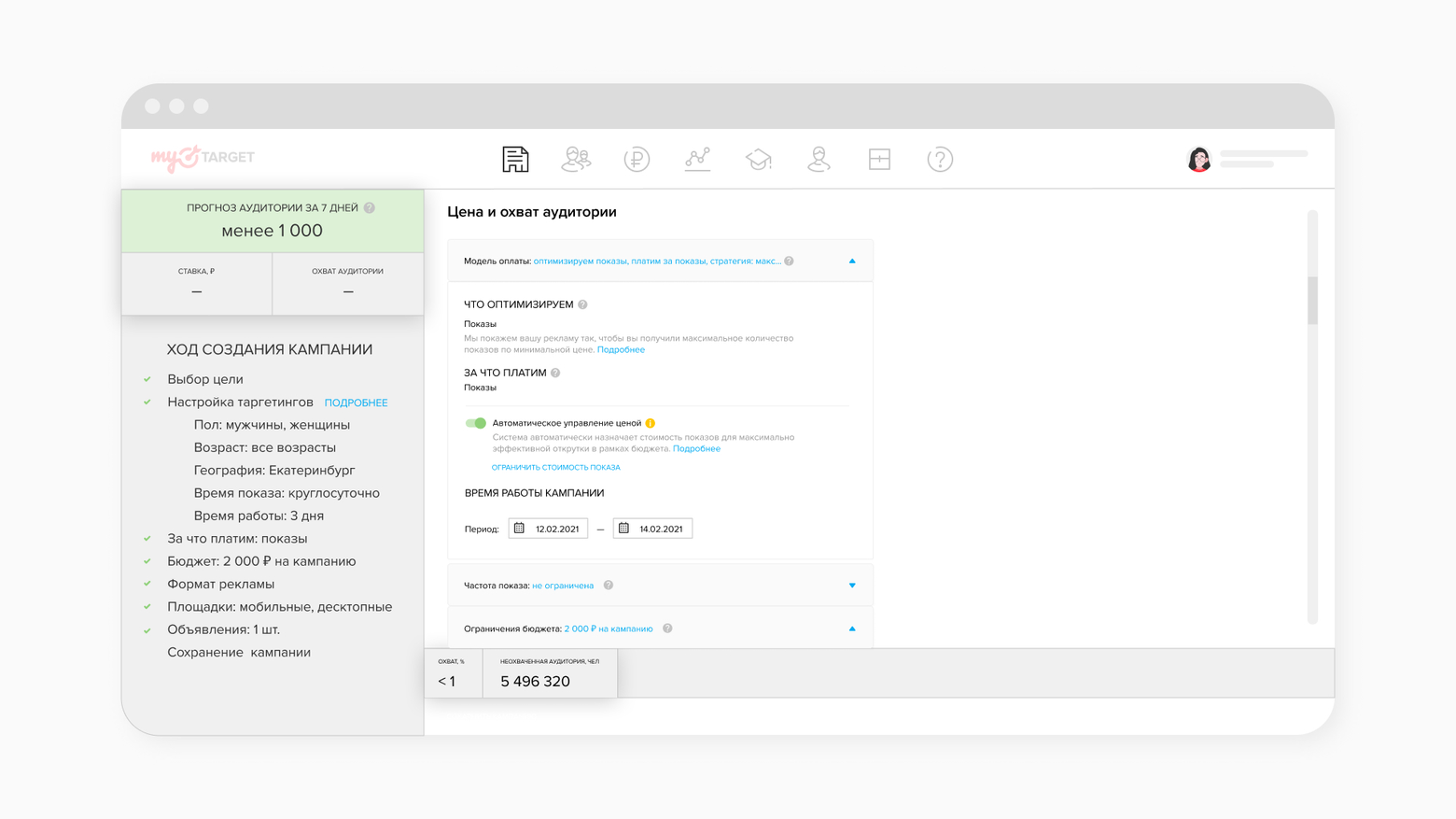
Task: Select 'Объявления: 1 шт.' step
Action: [x=223, y=629]
